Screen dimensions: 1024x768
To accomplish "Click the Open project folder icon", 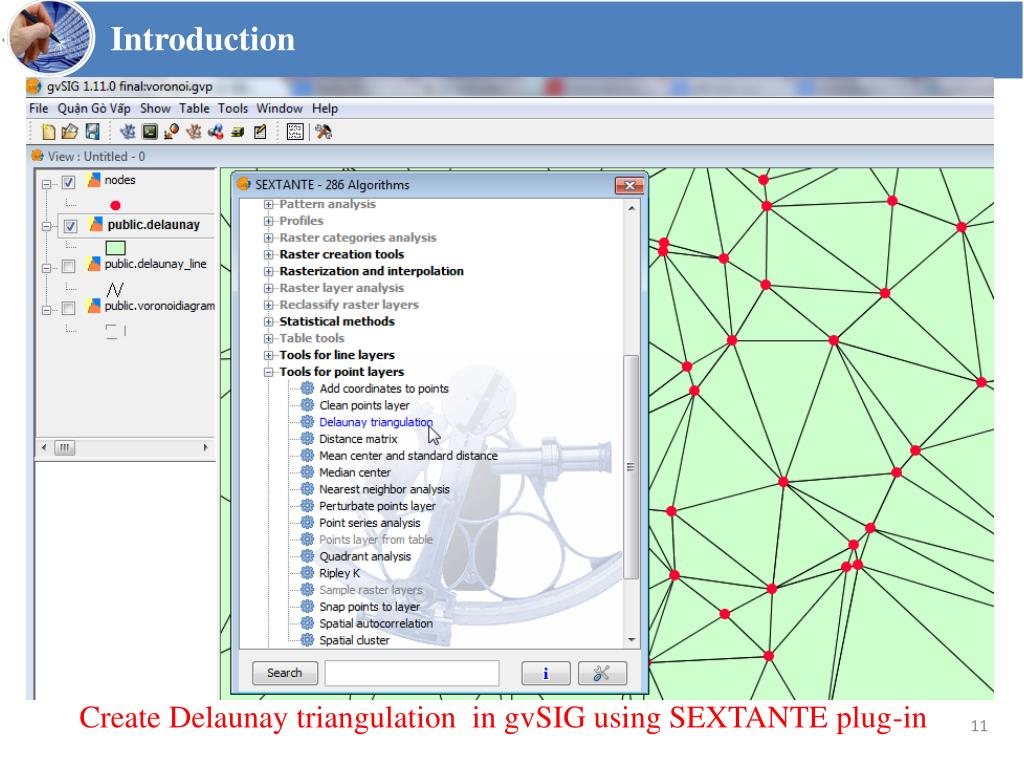I will coord(69,132).
